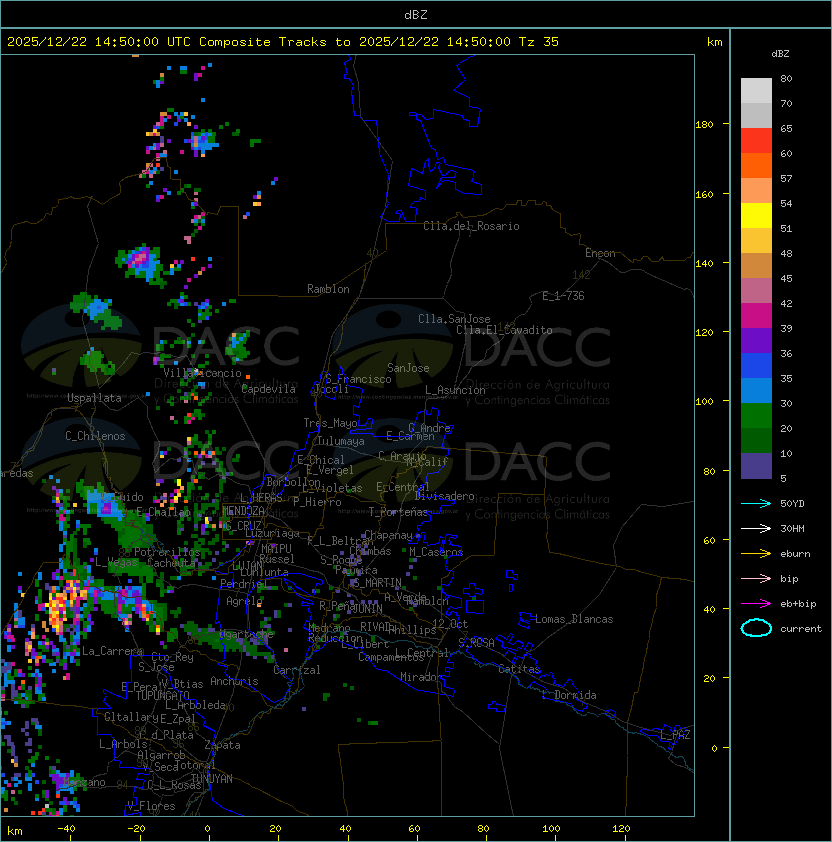Pick the magenta 39-42 dBZ color band

point(756,316)
